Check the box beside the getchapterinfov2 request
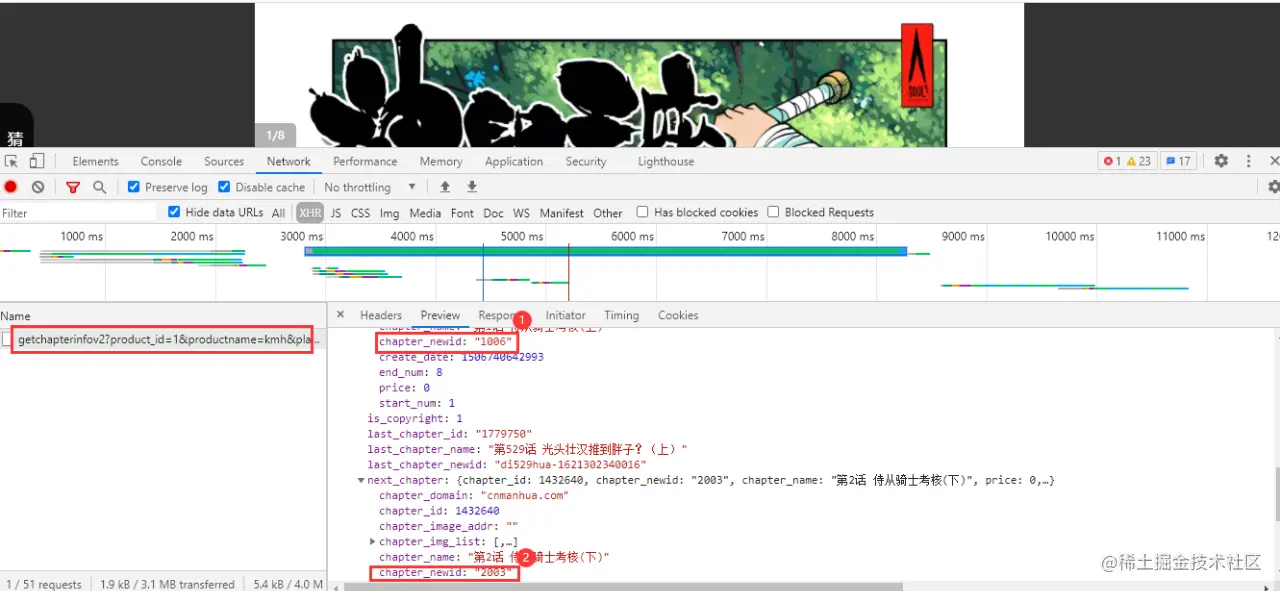The image size is (1280, 591). click(8, 340)
